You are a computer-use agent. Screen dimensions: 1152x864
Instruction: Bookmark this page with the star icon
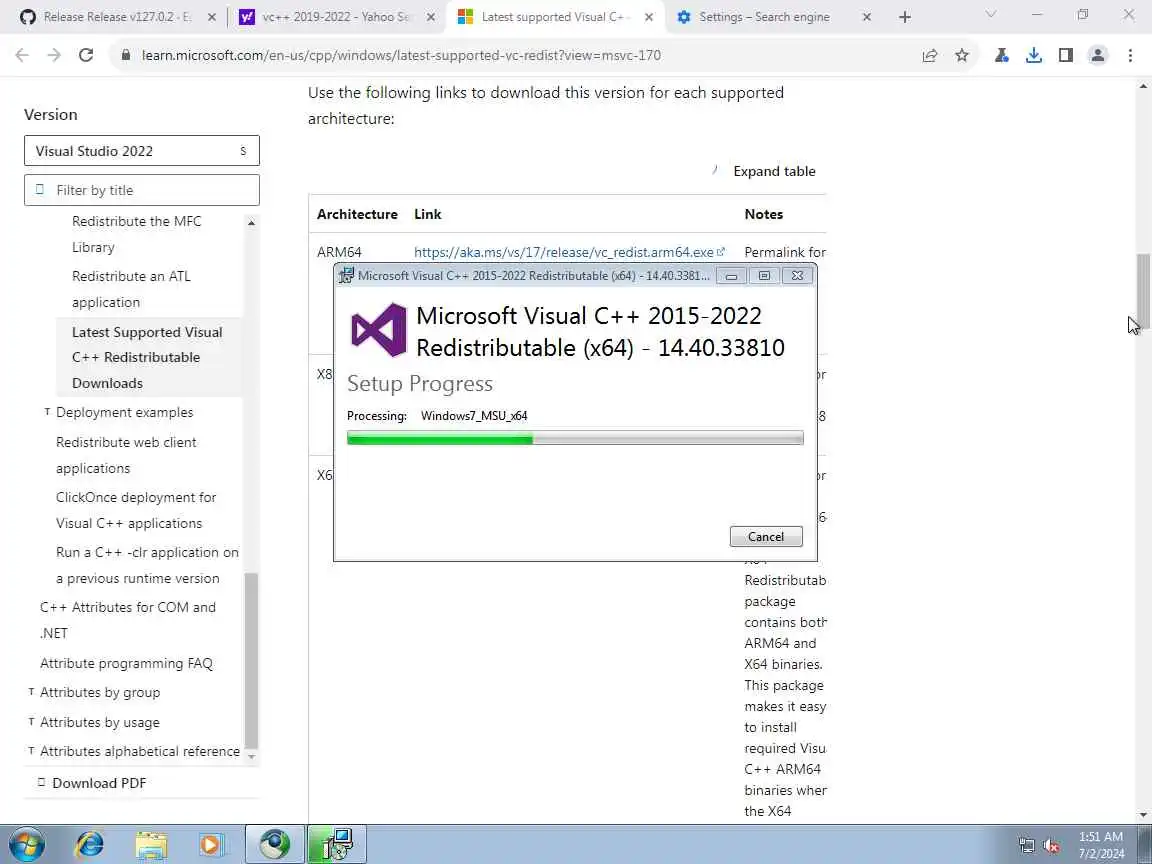(x=962, y=55)
